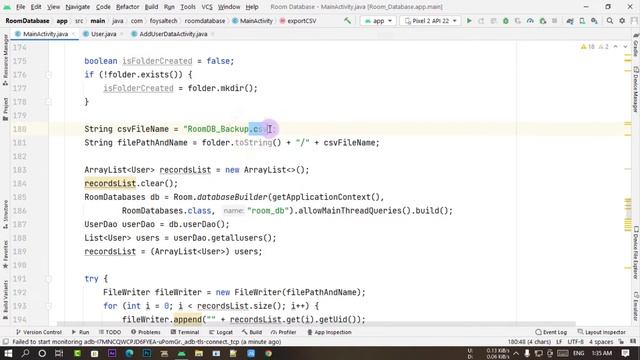
Task: Open the Windows Start menu
Action: tap(8, 353)
